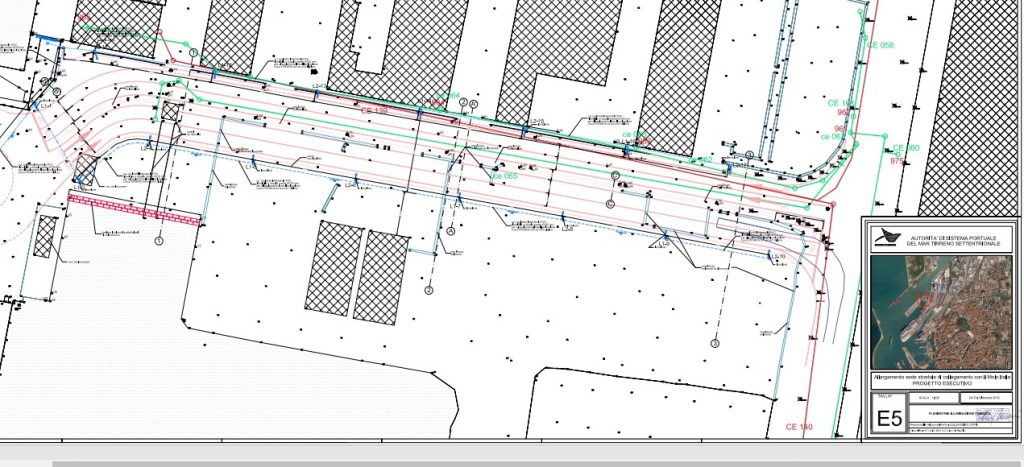1024x467 pixels.
Task: Select the green CE 058 label
Action: click(880, 46)
